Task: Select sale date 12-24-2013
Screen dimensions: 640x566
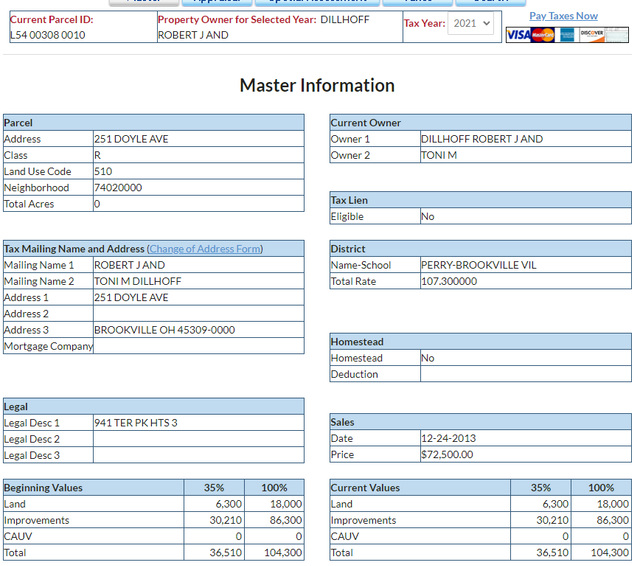Action: click(448, 438)
